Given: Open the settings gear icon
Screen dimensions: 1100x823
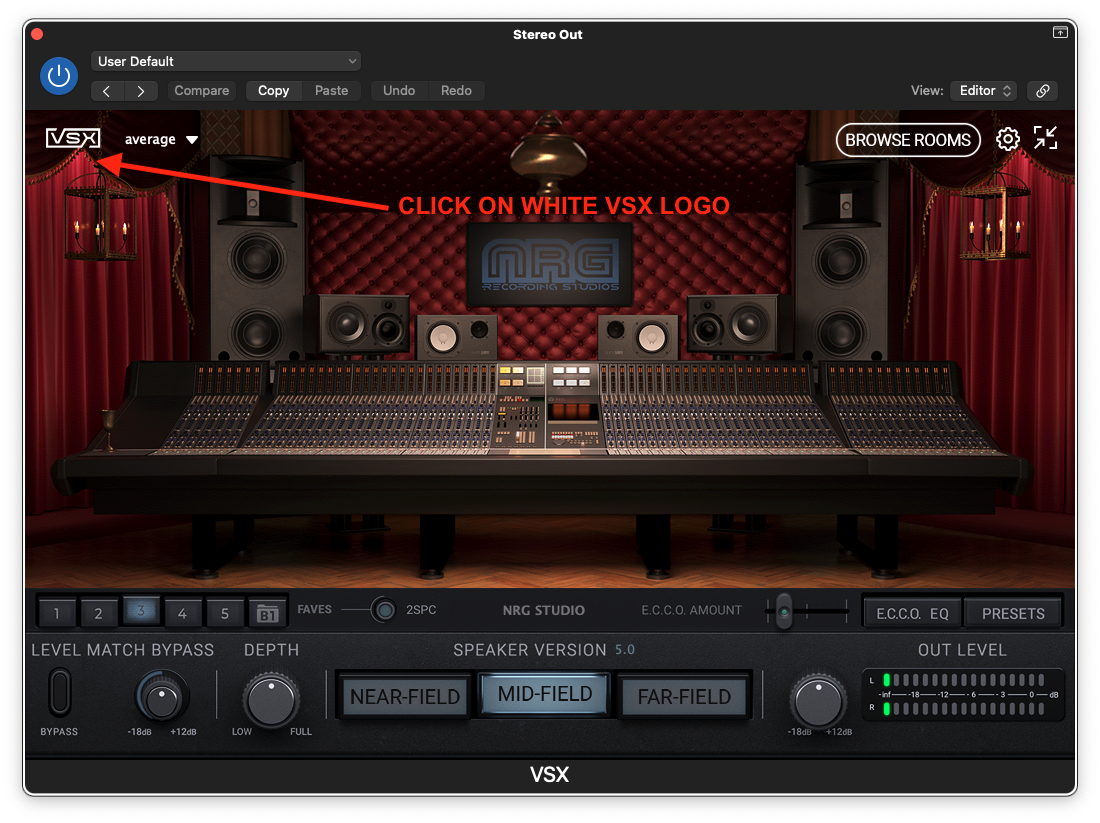Looking at the screenshot, I should (x=1007, y=139).
